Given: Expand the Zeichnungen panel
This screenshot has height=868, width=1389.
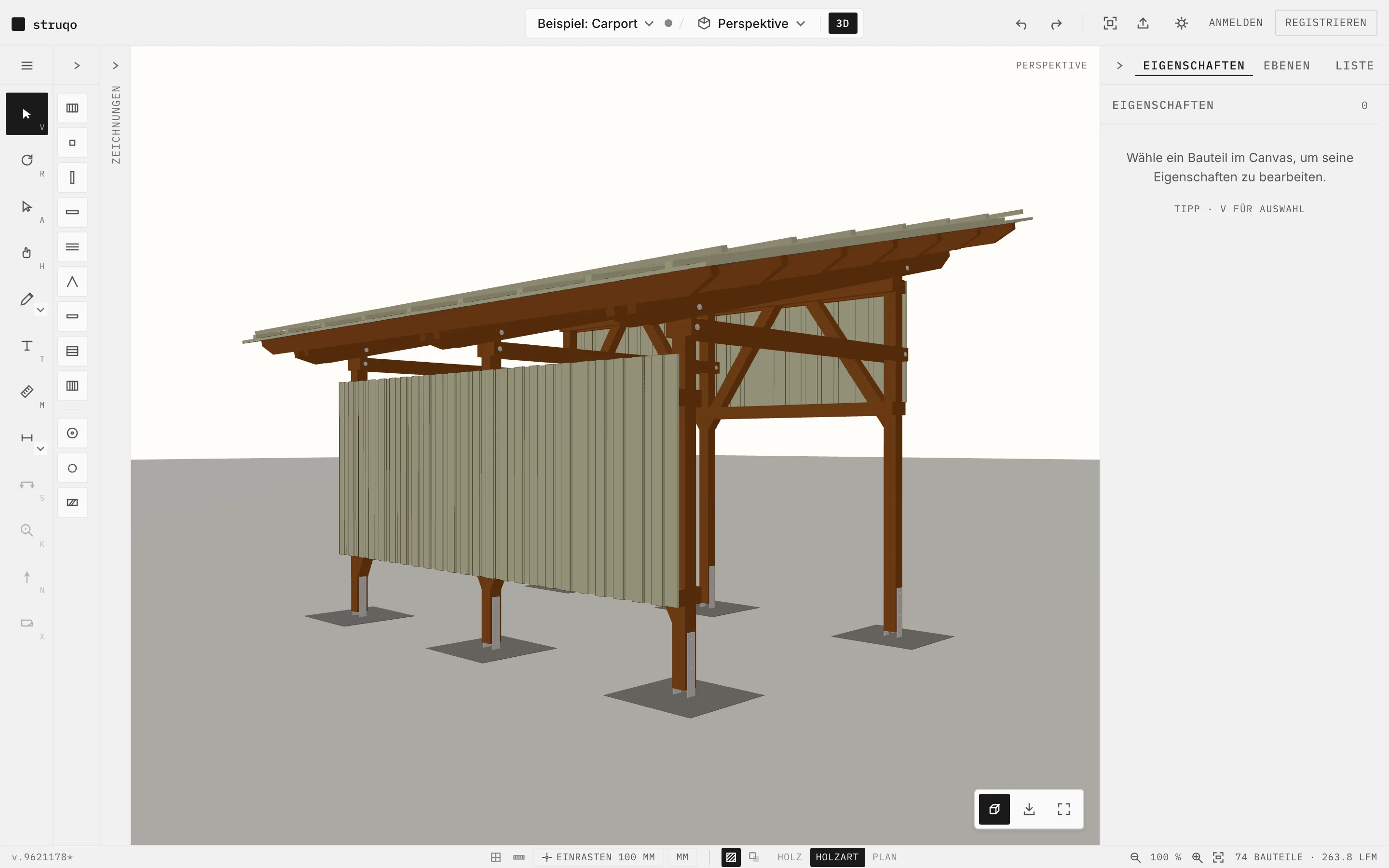Looking at the screenshot, I should [115, 66].
